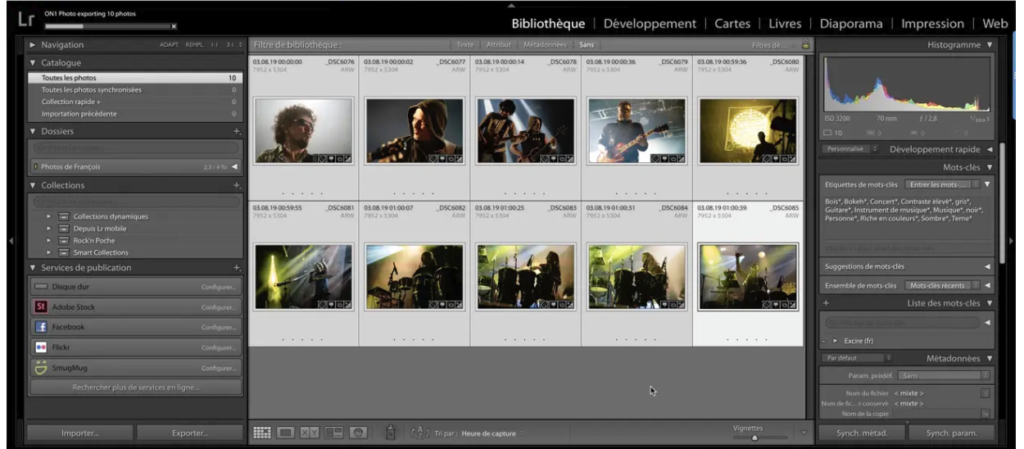
Task: Open the Développement module
Action: pyautogui.click(x=650, y=23)
